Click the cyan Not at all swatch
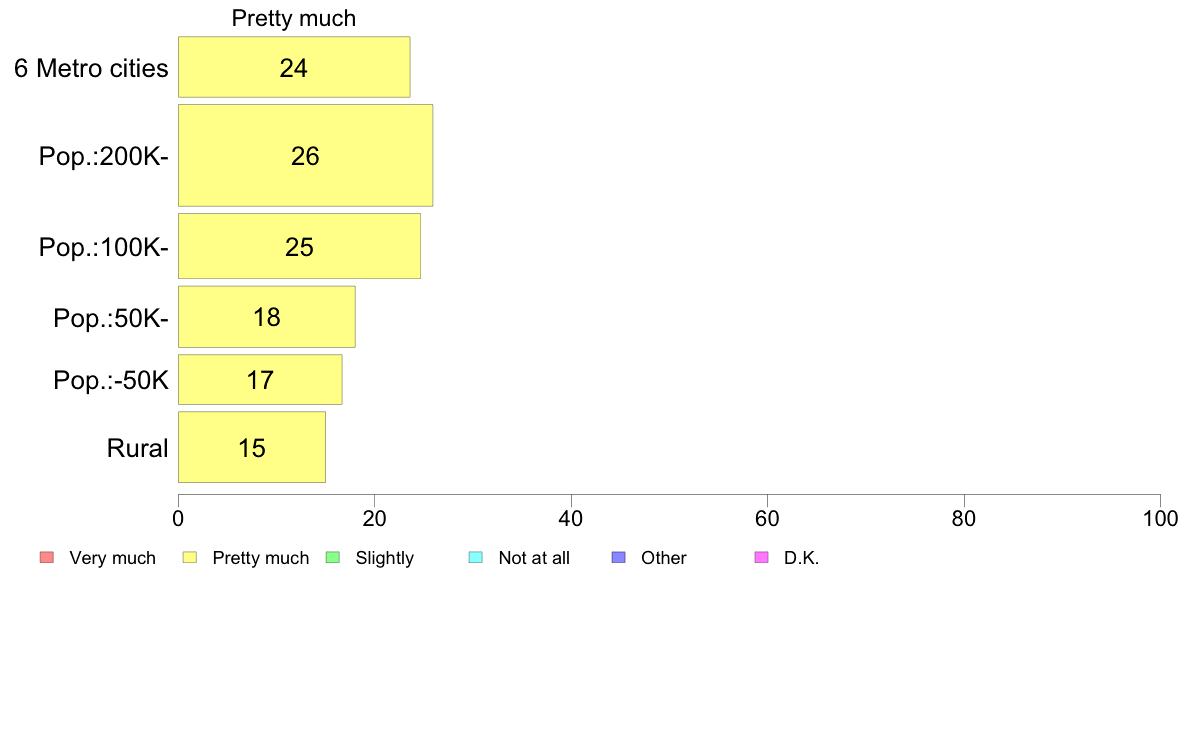The width and height of the screenshot is (1188, 736). coord(476,557)
